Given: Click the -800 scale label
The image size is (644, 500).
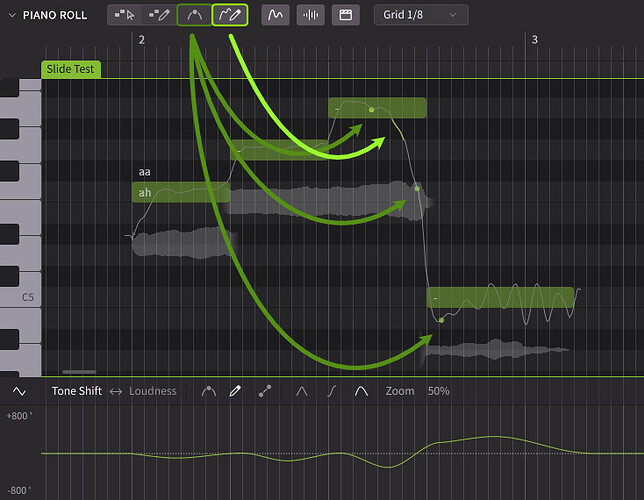Looking at the screenshot, I should point(18,491).
